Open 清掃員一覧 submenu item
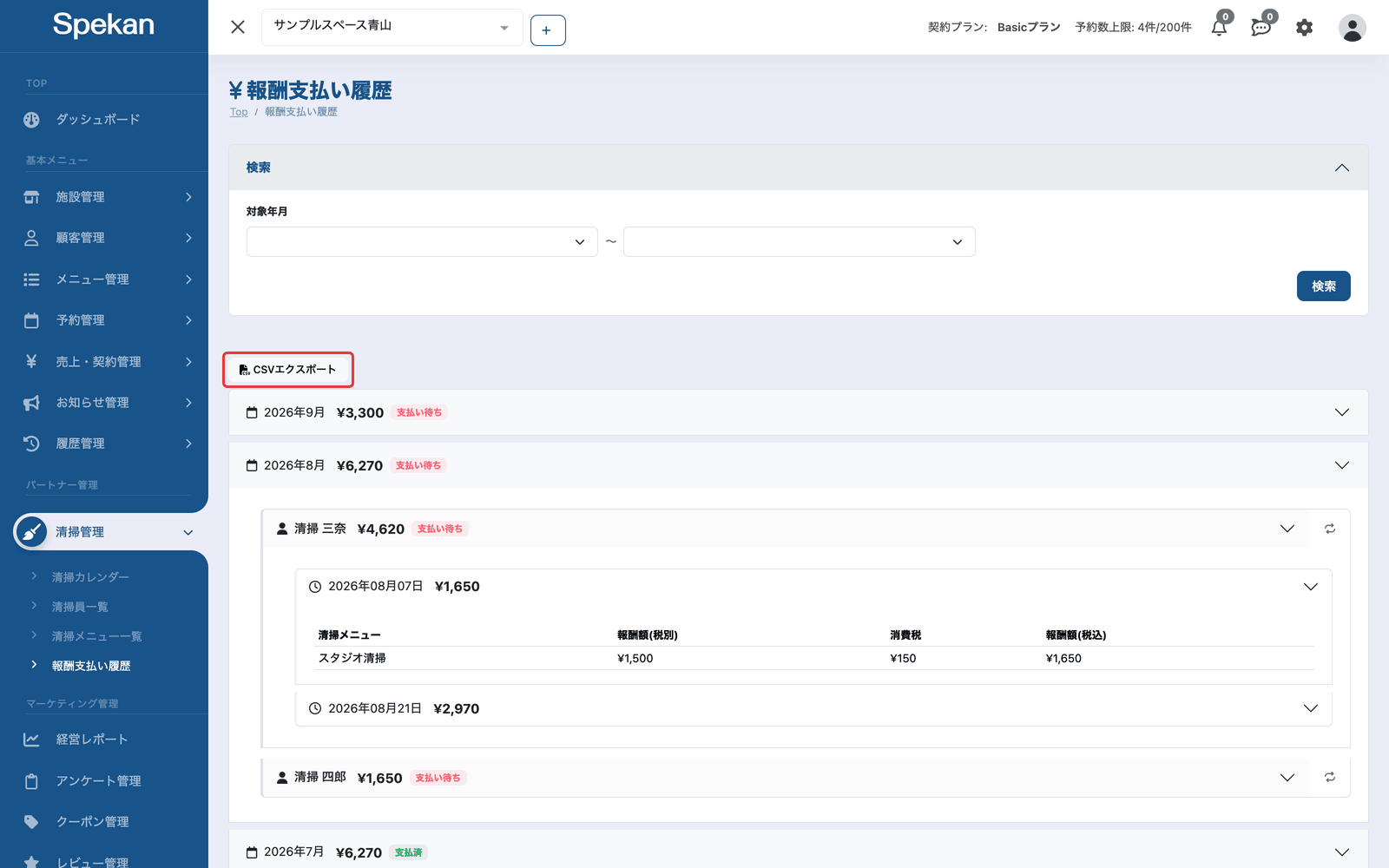1389x868 pixels. click(x=80, y=607)
